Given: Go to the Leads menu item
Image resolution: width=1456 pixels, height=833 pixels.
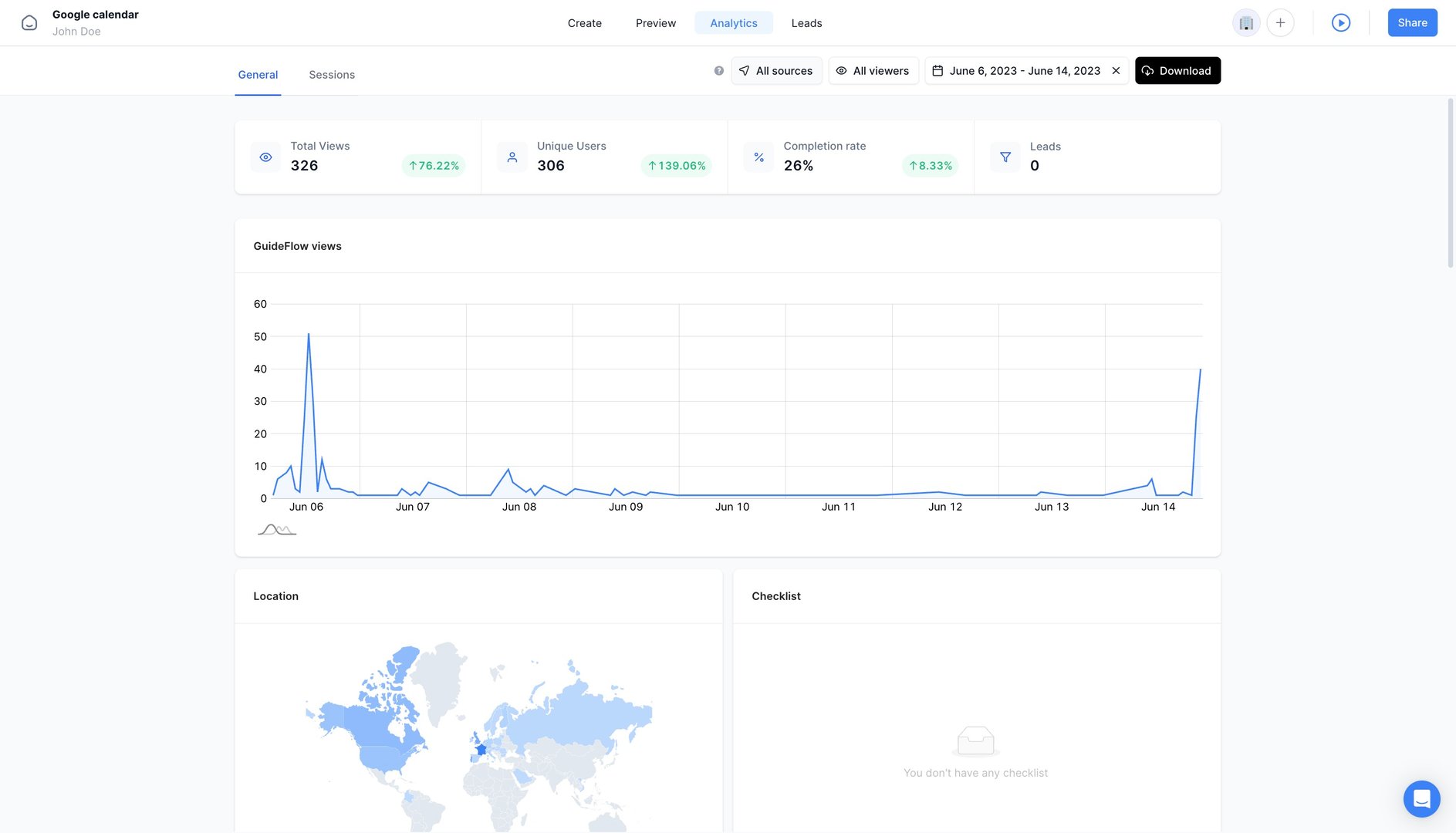Looking at the screenshot, I should [x=806, y=23].
